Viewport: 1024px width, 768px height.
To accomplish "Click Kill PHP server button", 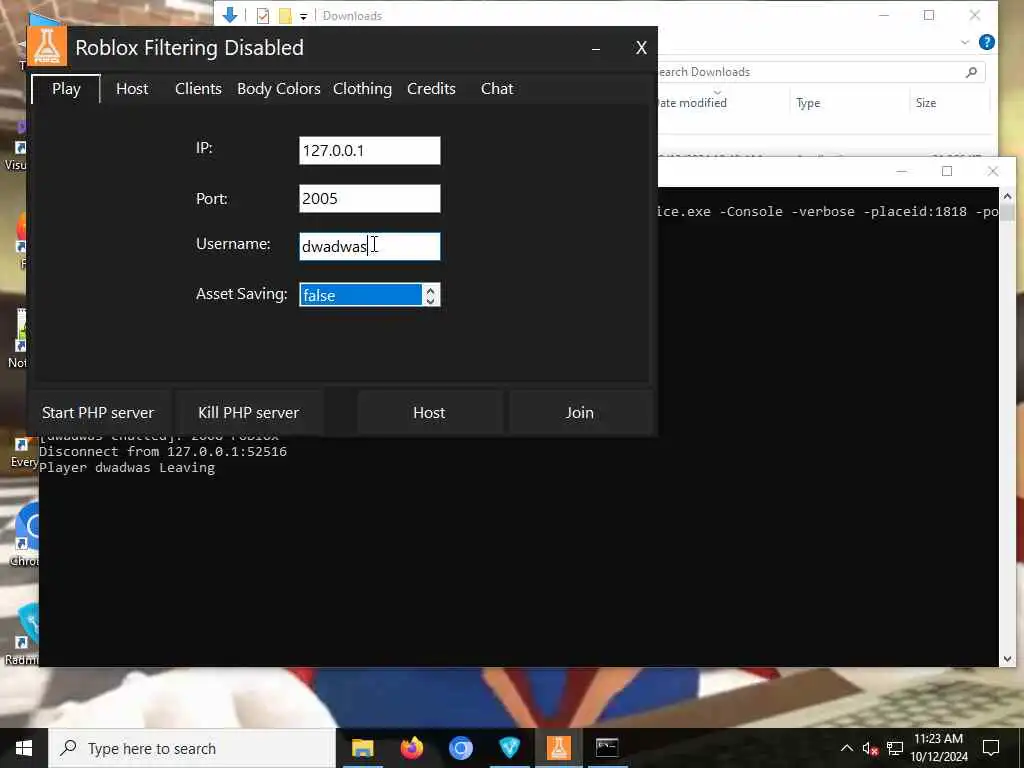I will 248,413.
